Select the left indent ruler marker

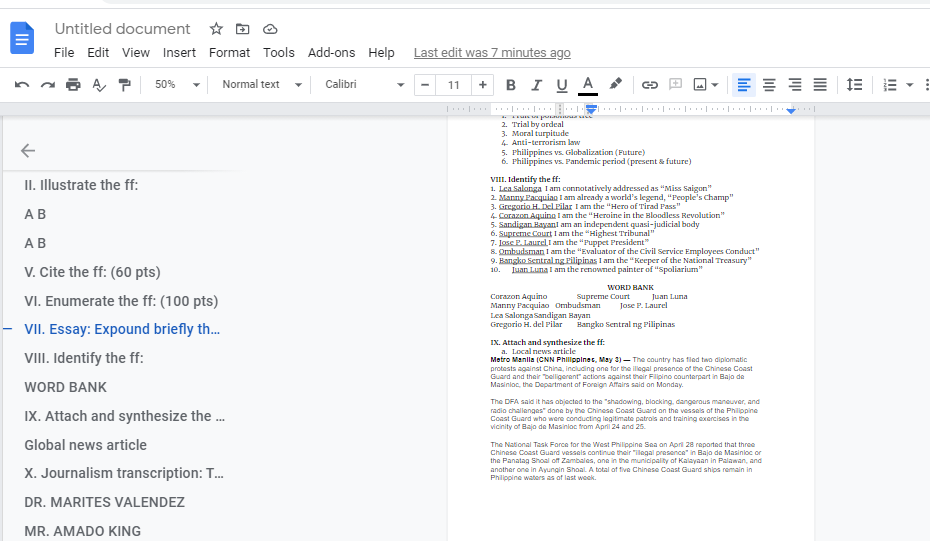[591, 109]
